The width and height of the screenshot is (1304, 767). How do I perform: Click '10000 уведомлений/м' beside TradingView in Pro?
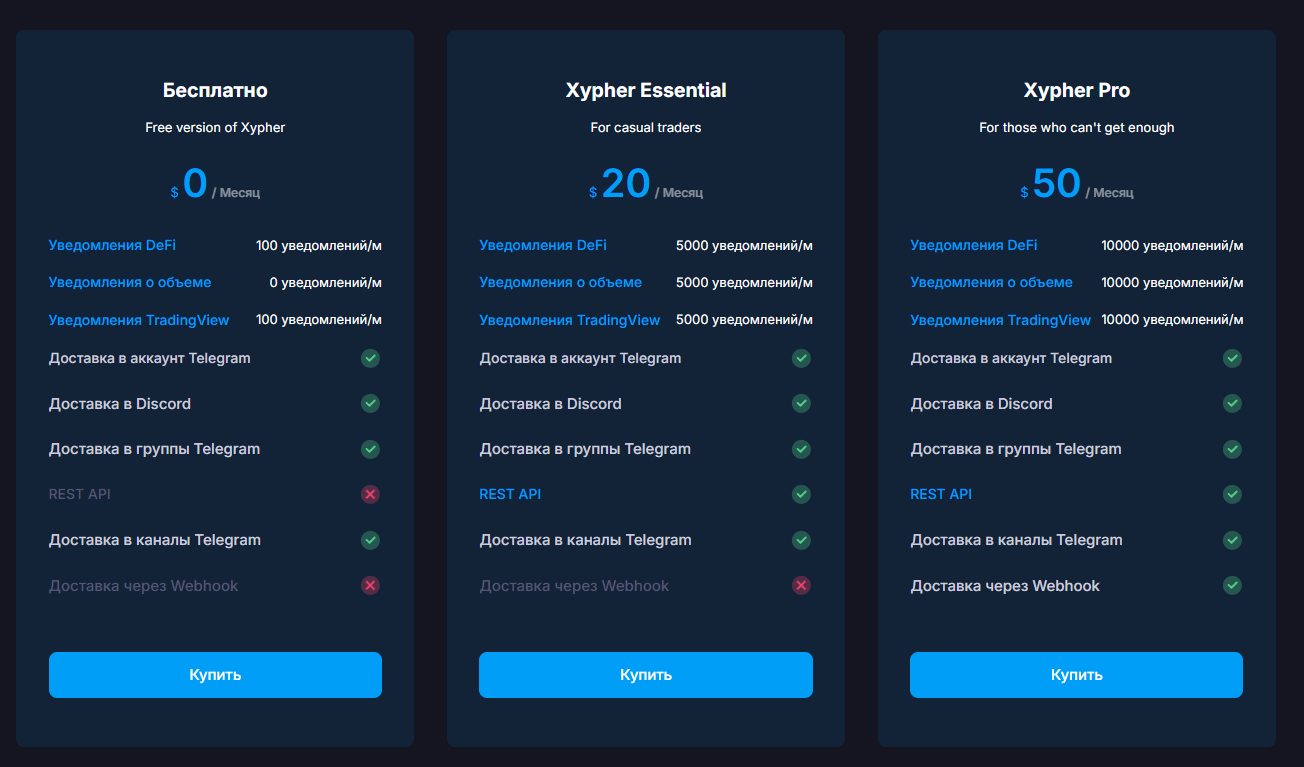1173,321
